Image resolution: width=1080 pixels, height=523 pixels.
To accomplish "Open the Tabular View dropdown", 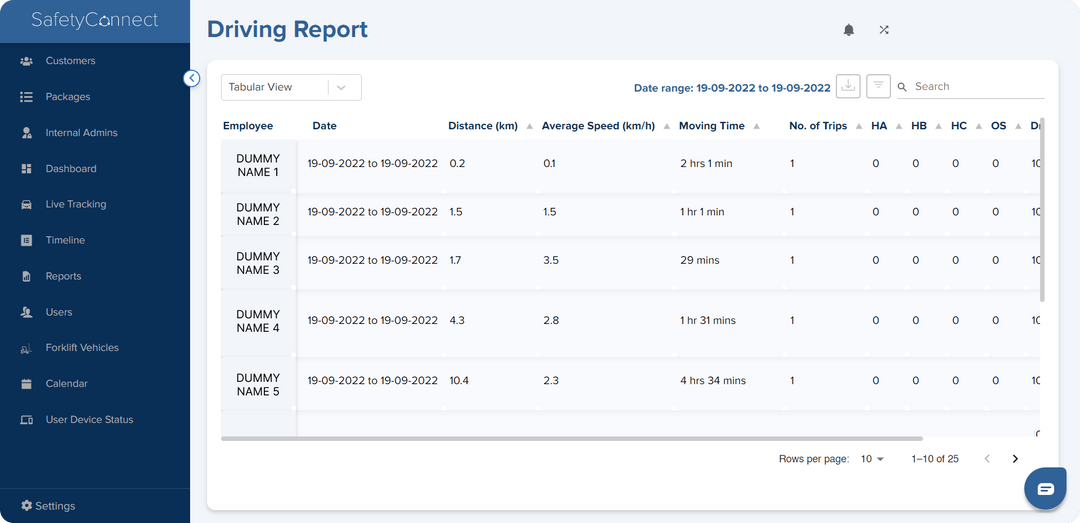I will click(291, 88).
